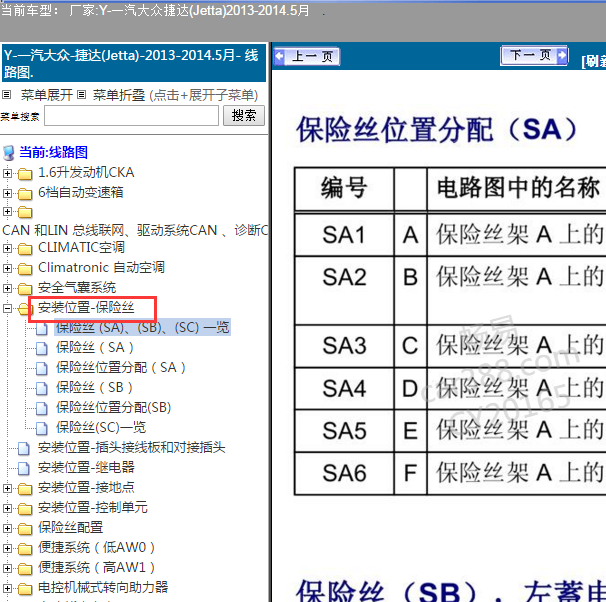The width and height of the screenshot is (606, 602).
Task: Expand the 便捷系统（高AW1）folder
Action: point(7,568)
